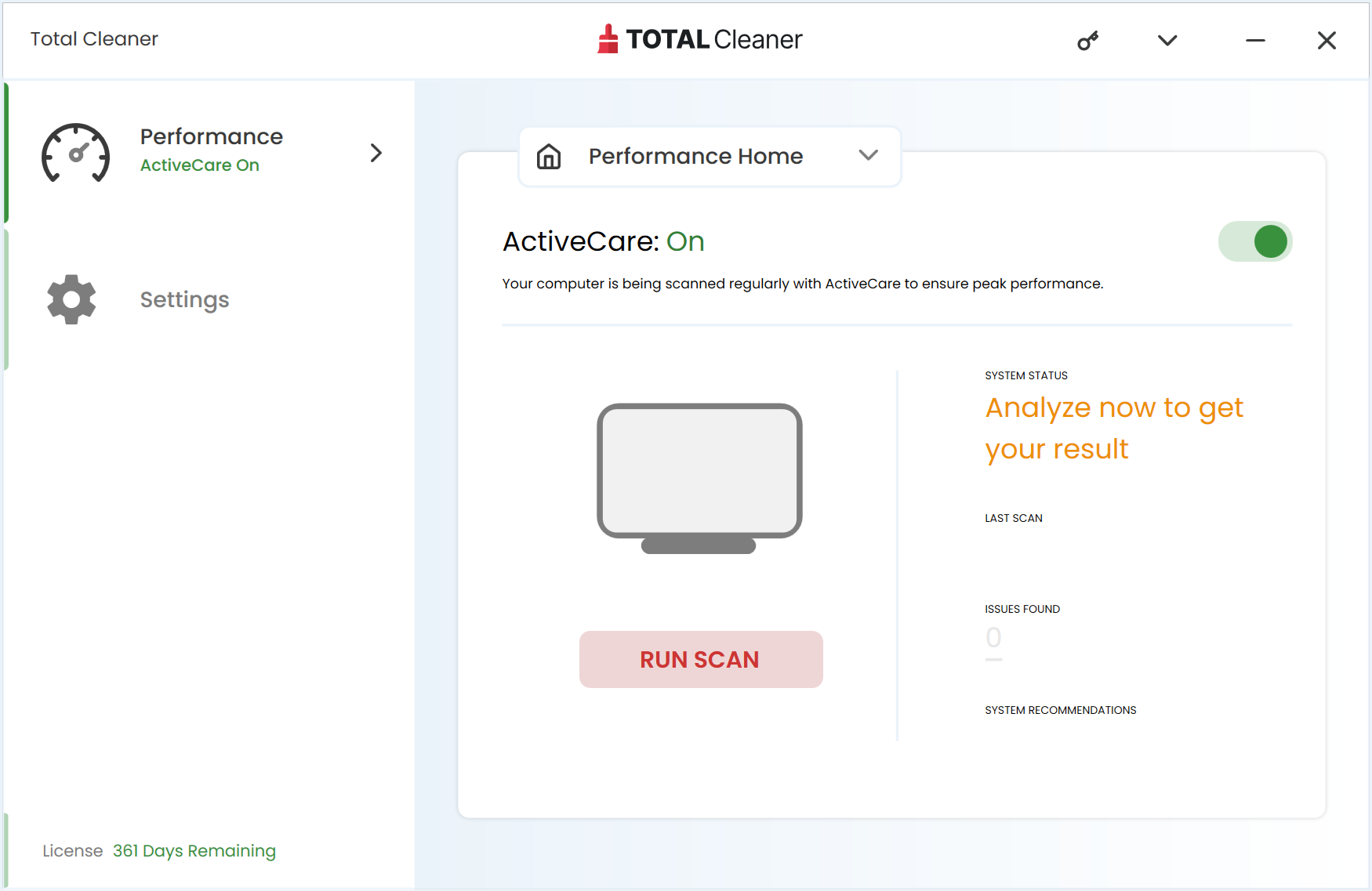The width and height of the screenshot is (1372, 891).
Task: Click the key license icon in title bar
Action: 1087,41
